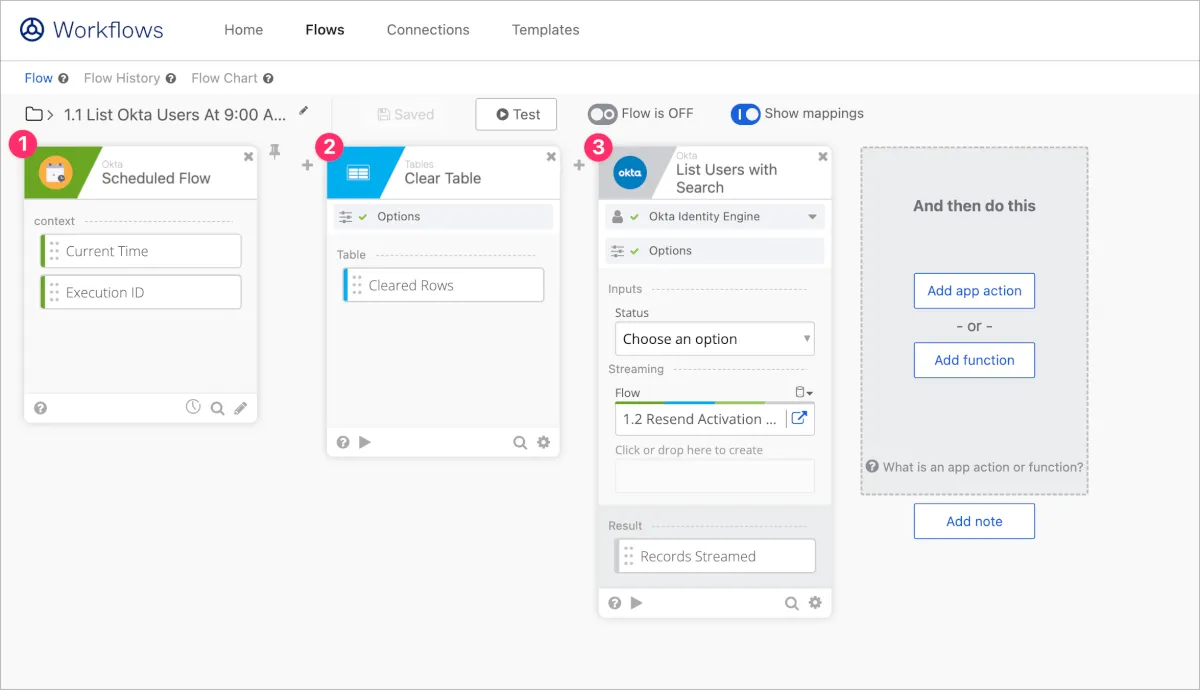Click magnifier icon on List Users card
The width and height of the screenshot is (1200, 690).
point(792,603)
